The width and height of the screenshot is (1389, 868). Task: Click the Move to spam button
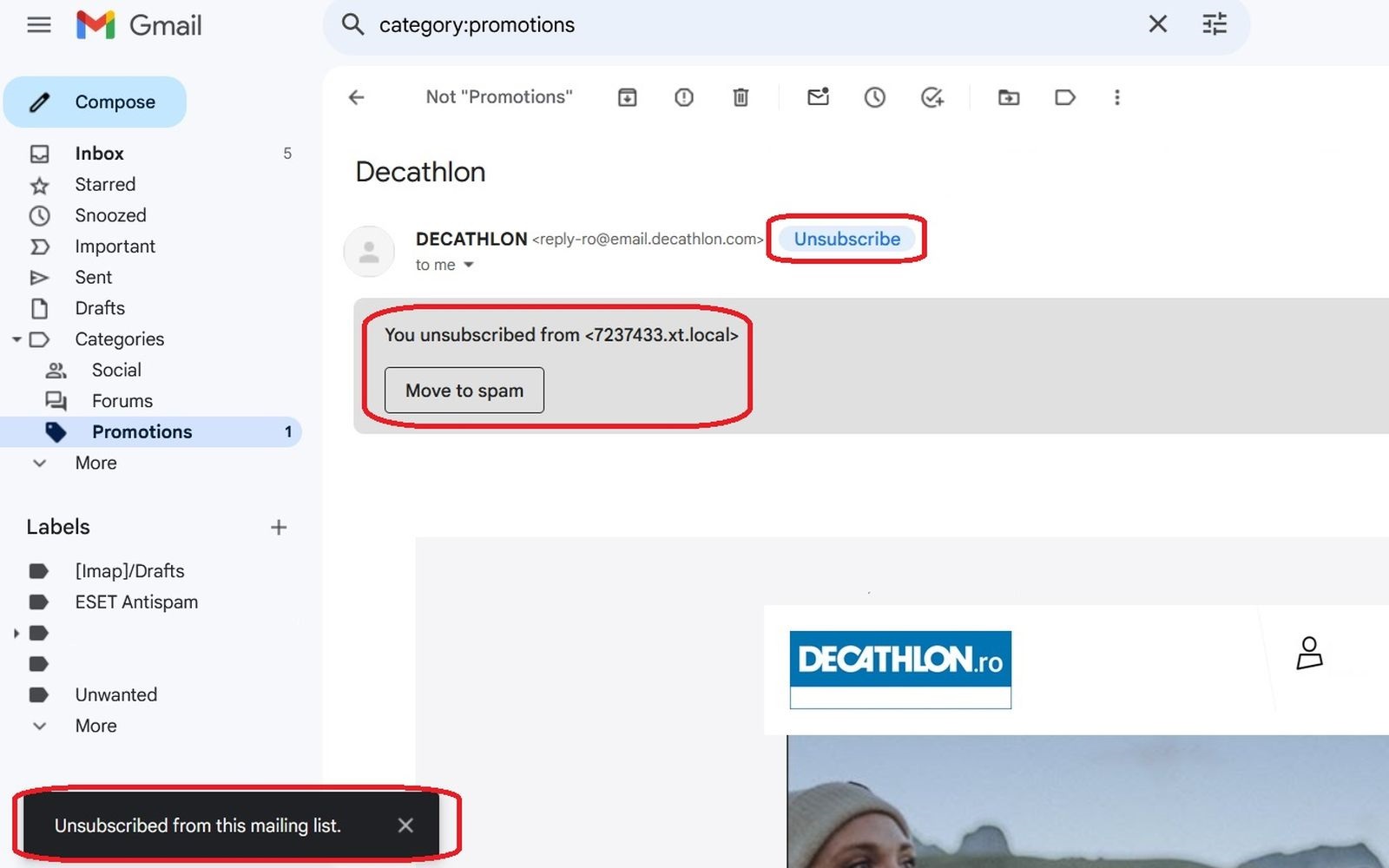[464, 391]
